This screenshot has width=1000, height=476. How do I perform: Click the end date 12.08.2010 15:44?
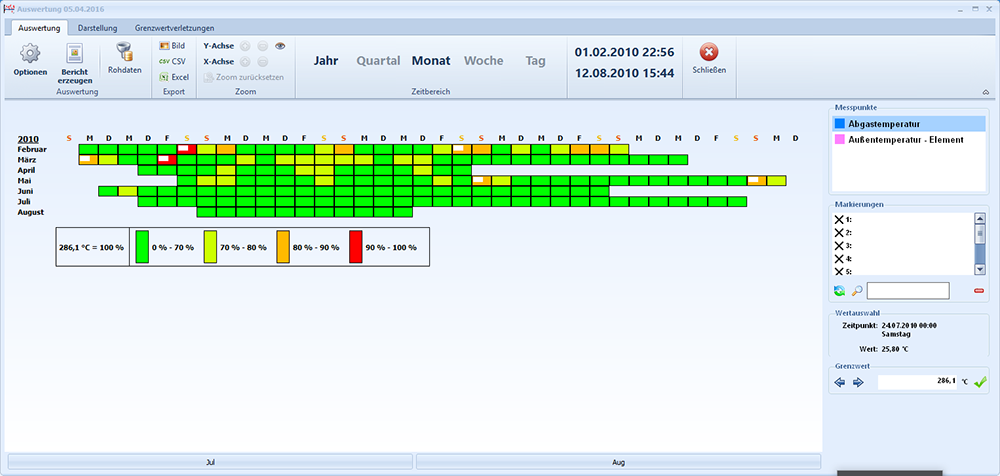(624, 73)
